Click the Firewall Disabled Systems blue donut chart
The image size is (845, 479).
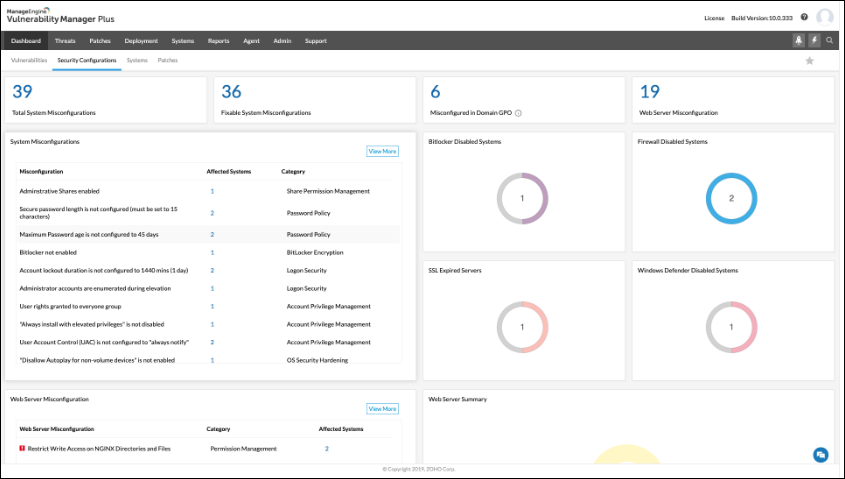pyautogui.click(x=731, y=199)
